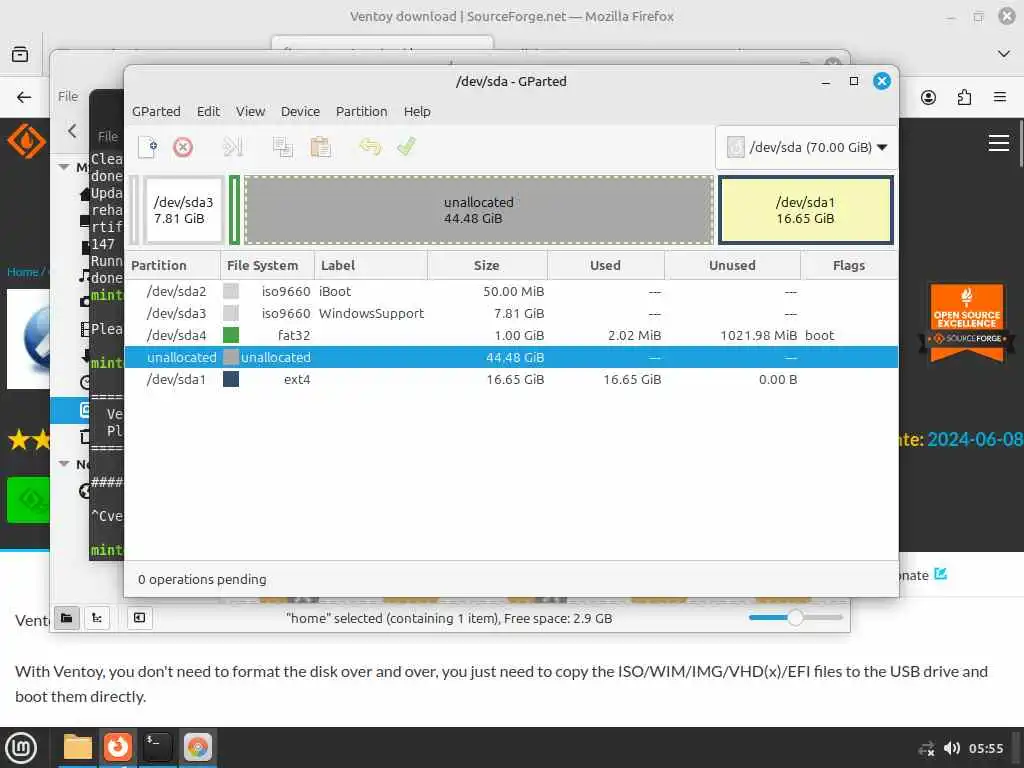
Task: Click the dark blue ext4 color swatch
Action: pos(231,379)
